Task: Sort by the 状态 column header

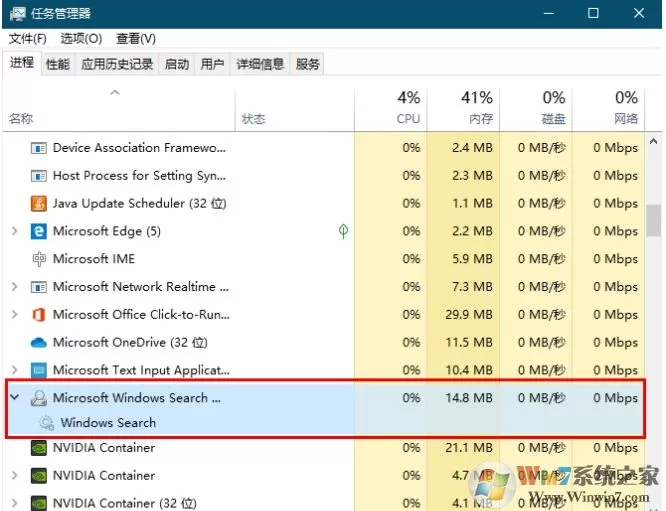Action: pos(295,110)
